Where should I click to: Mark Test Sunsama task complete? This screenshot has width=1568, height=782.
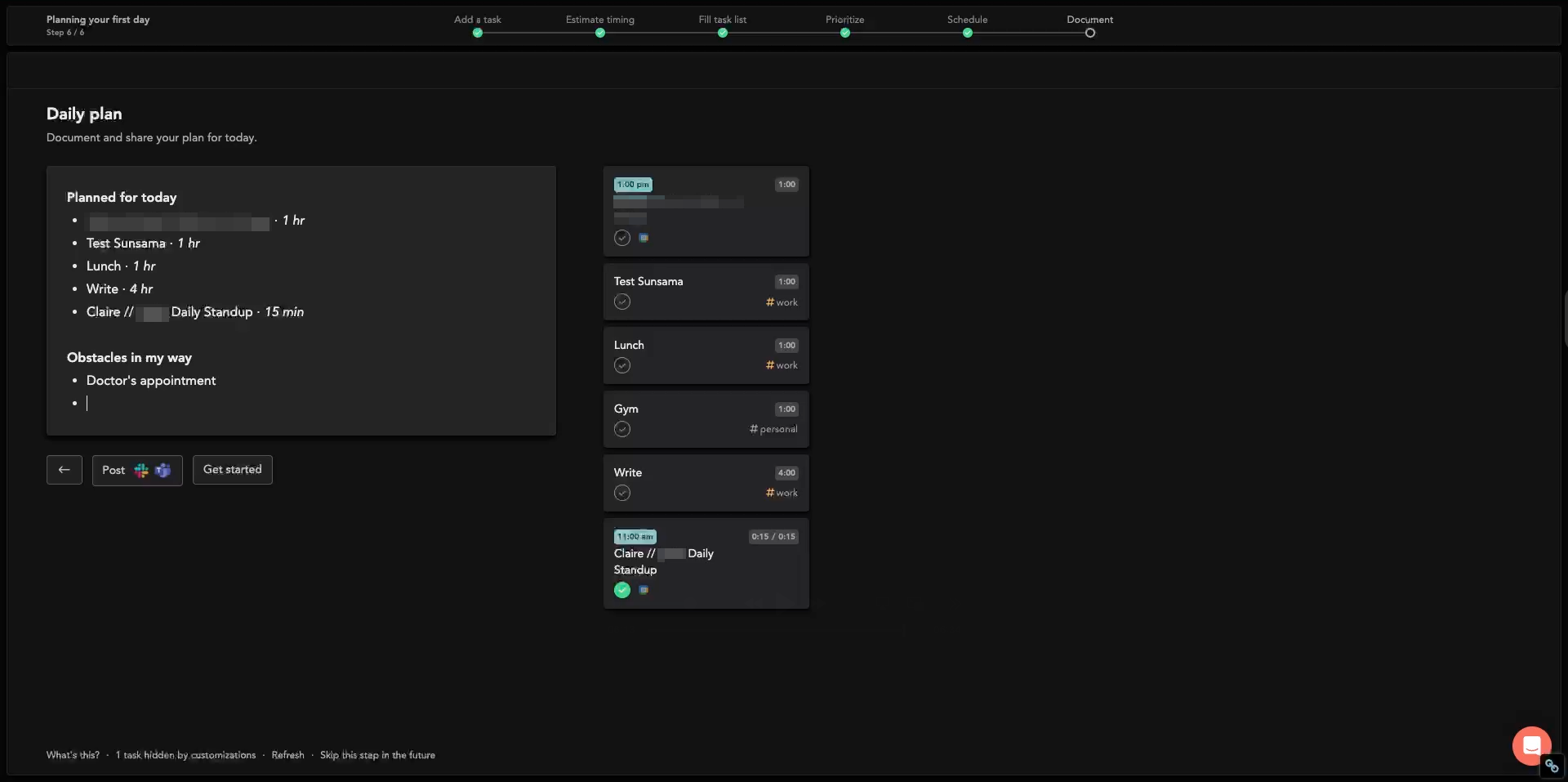622,302
